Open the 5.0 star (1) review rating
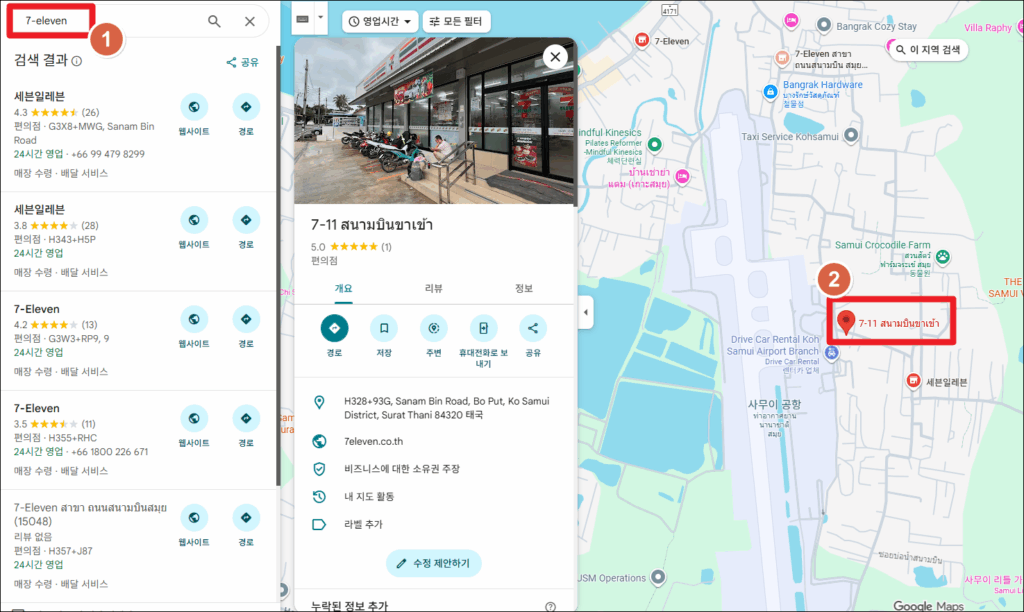 [x=351, y=247]
